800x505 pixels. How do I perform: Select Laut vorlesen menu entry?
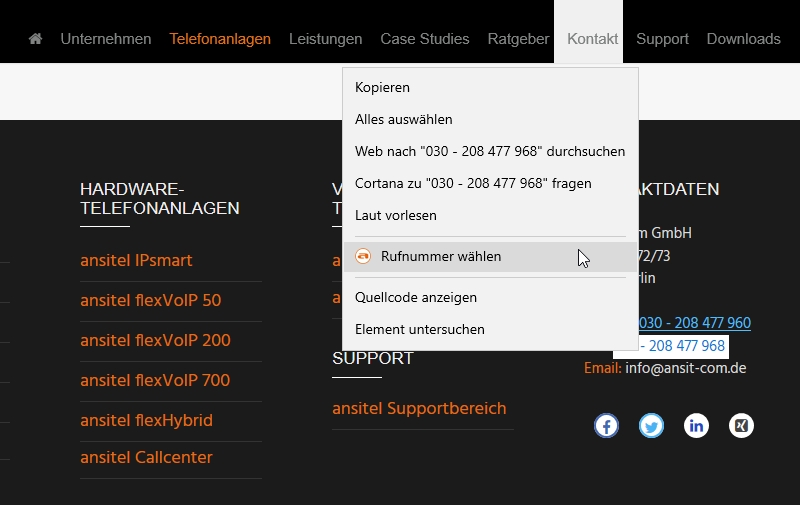pyautogui.click(x=490, y=215)
